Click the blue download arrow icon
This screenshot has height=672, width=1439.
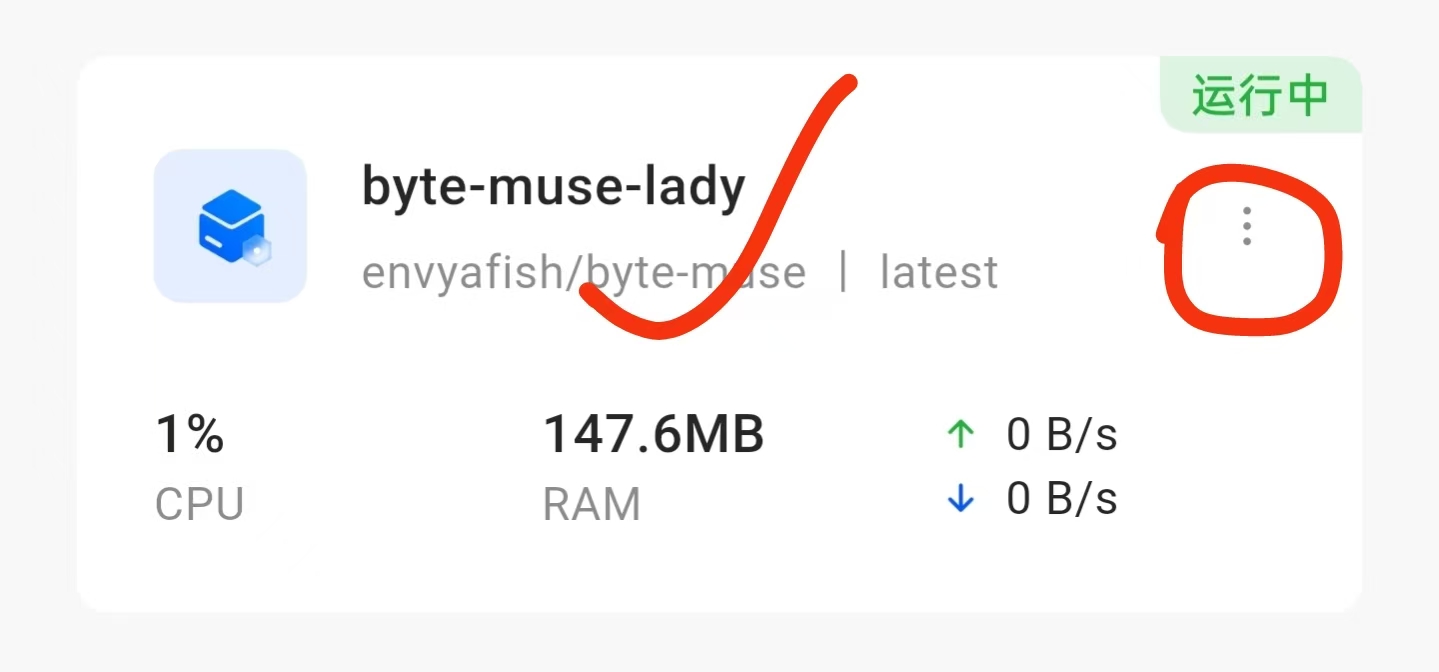click(960, 499)
